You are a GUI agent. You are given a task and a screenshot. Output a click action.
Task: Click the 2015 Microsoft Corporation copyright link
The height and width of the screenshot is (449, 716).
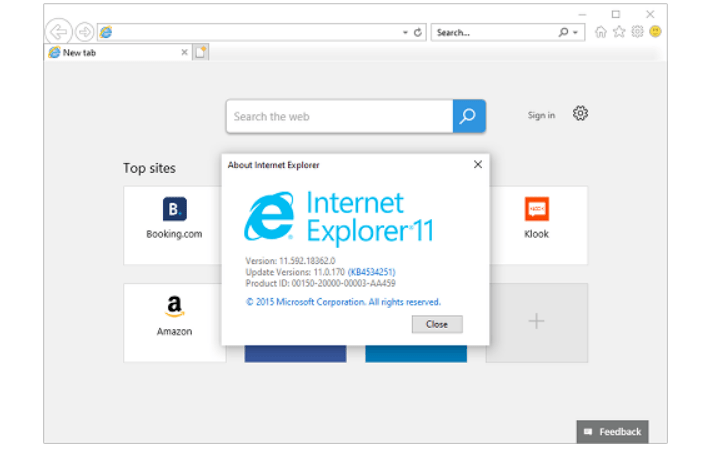[x=343, y=302]
